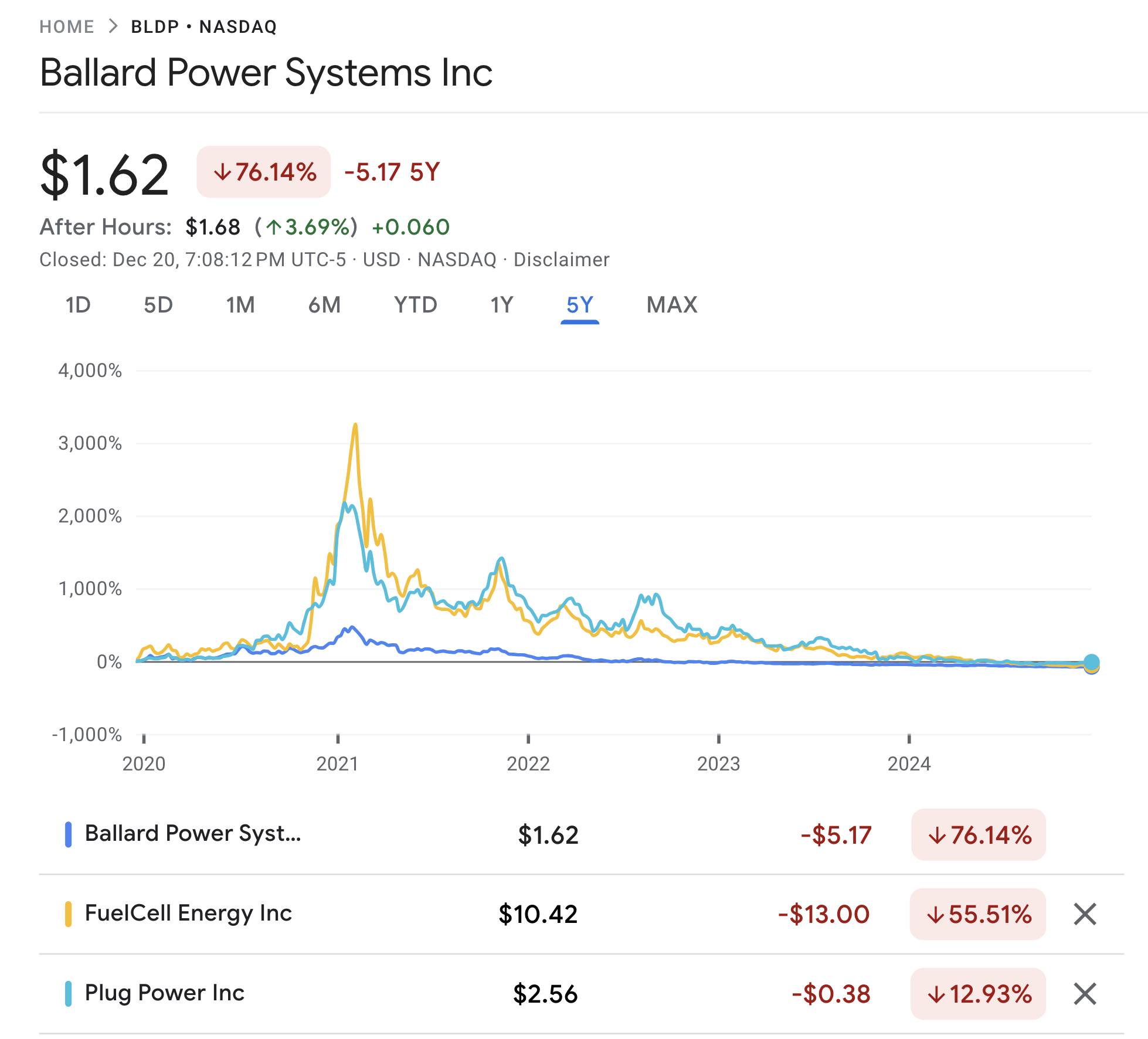1148x1039 pixels.
Task: Click FuelCell Energy yellow color marker
Action: click(69, 914)
